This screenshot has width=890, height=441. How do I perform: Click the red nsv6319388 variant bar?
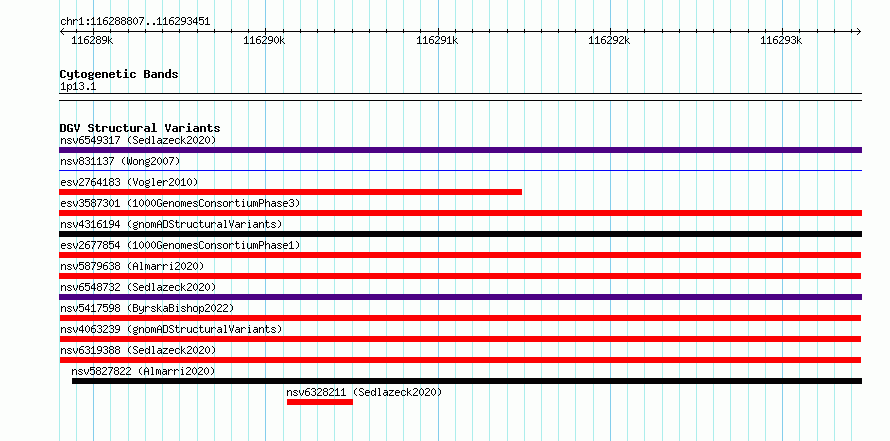tap(460, 360)
